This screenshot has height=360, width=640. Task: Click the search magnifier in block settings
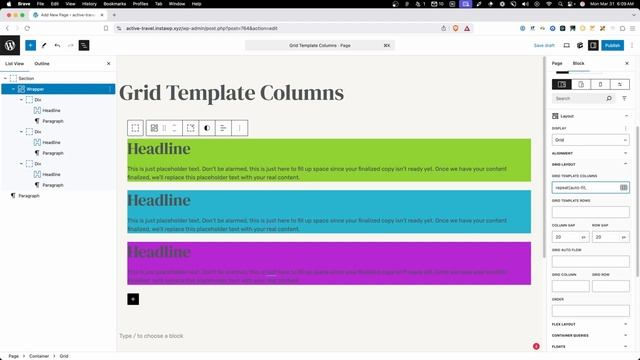click(x=609, y=98)
